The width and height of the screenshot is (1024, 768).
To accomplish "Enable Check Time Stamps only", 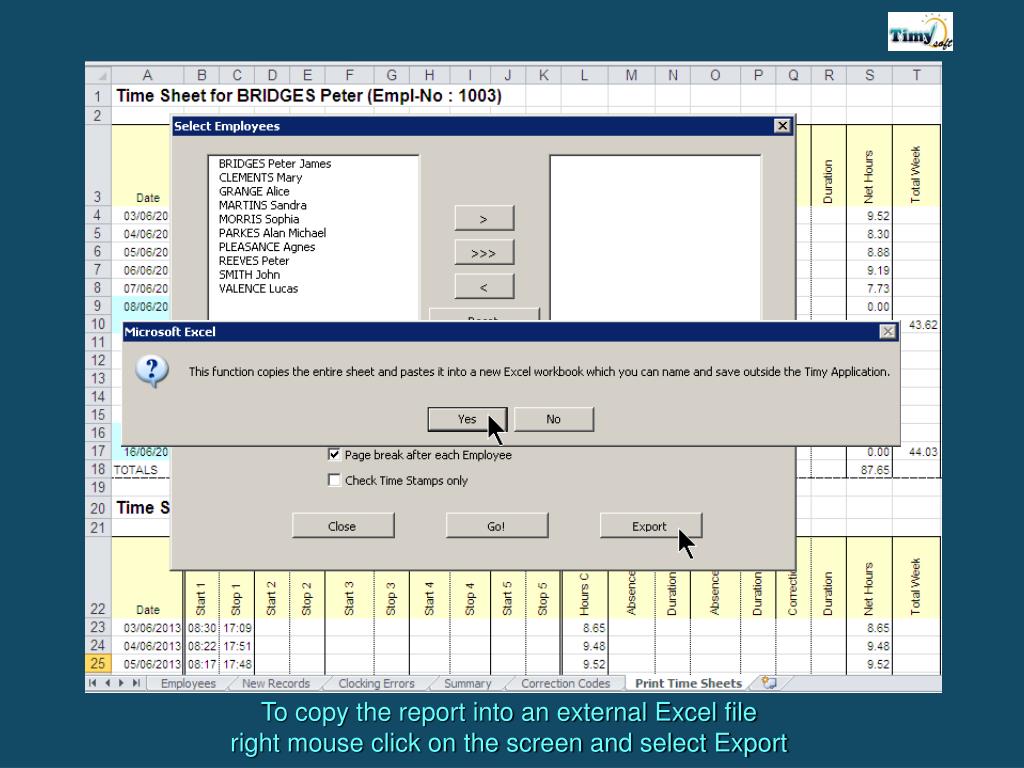I will 334,480.
